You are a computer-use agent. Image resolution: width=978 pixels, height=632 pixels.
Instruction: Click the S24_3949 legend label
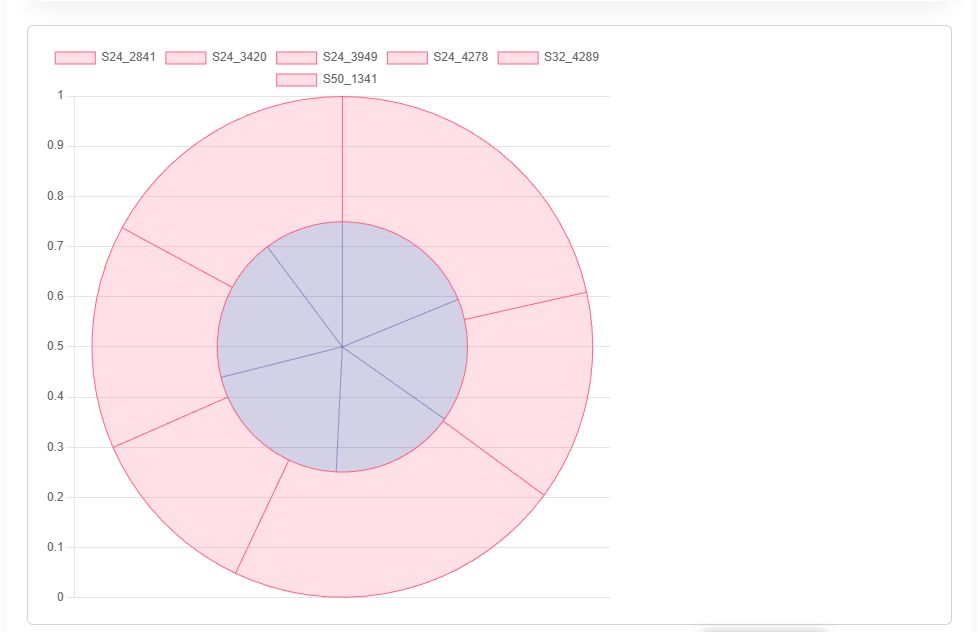350,57
